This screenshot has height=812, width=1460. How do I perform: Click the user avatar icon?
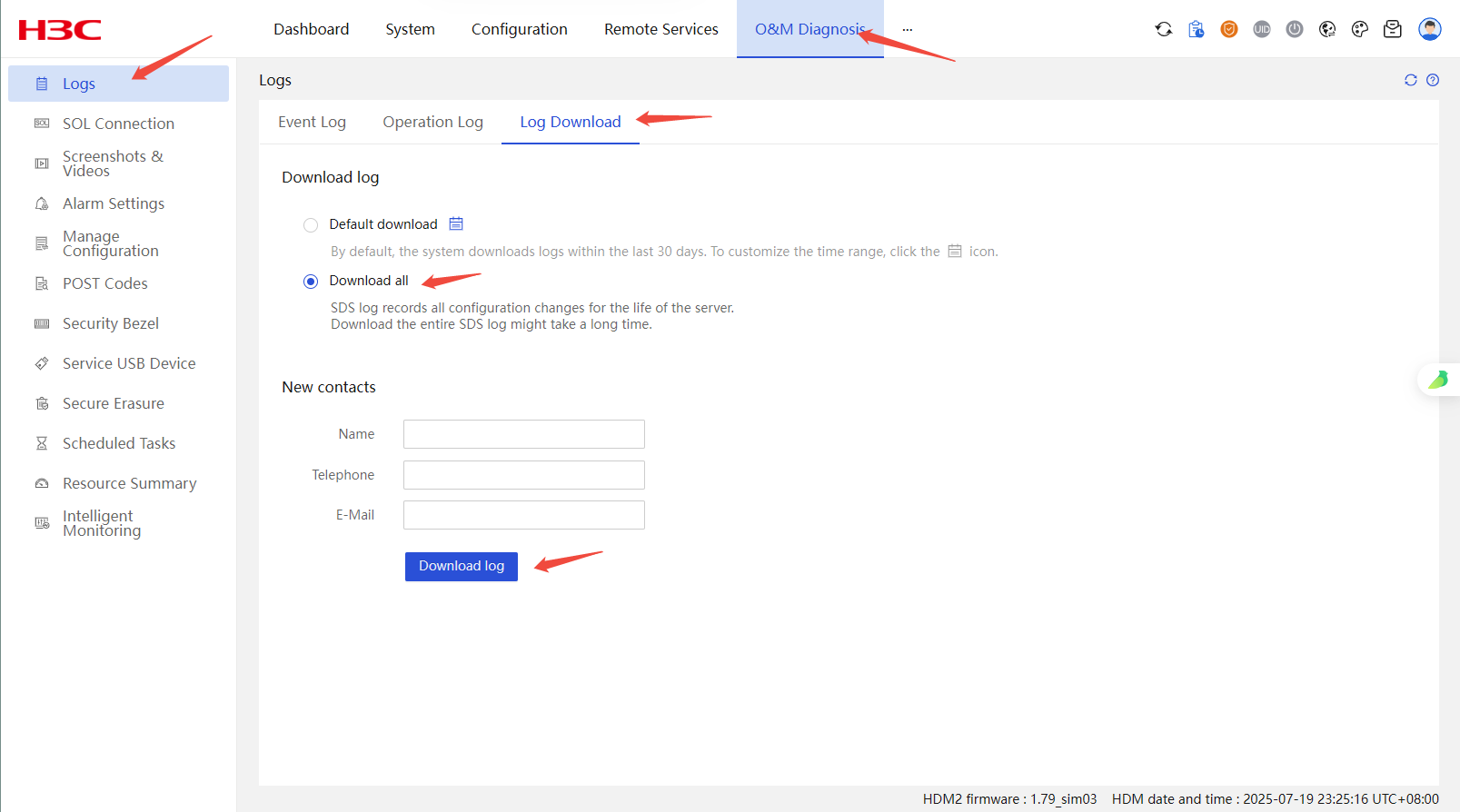[x=1430, y=29]
